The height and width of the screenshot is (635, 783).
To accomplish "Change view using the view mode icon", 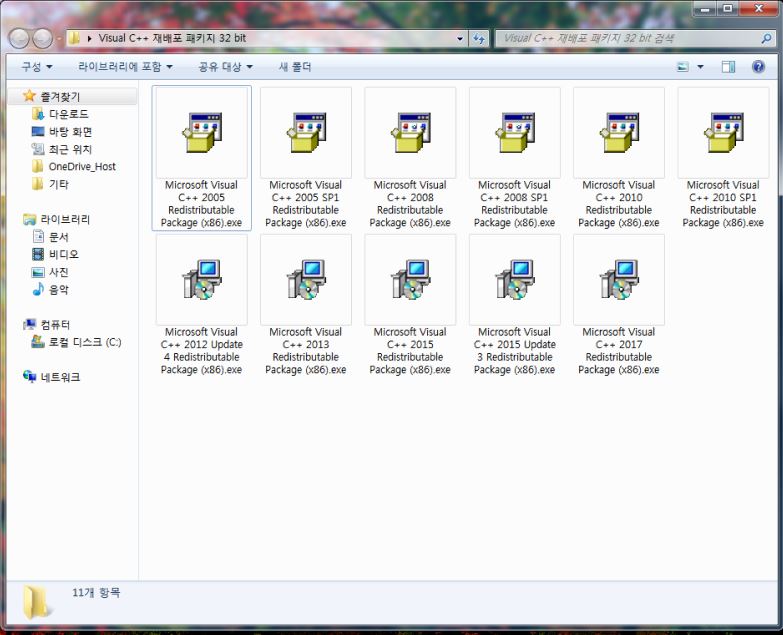I will point(683,67).
